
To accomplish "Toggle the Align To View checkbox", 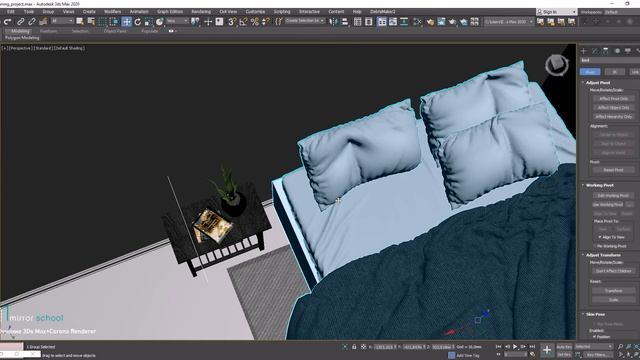I will (600, 237).
